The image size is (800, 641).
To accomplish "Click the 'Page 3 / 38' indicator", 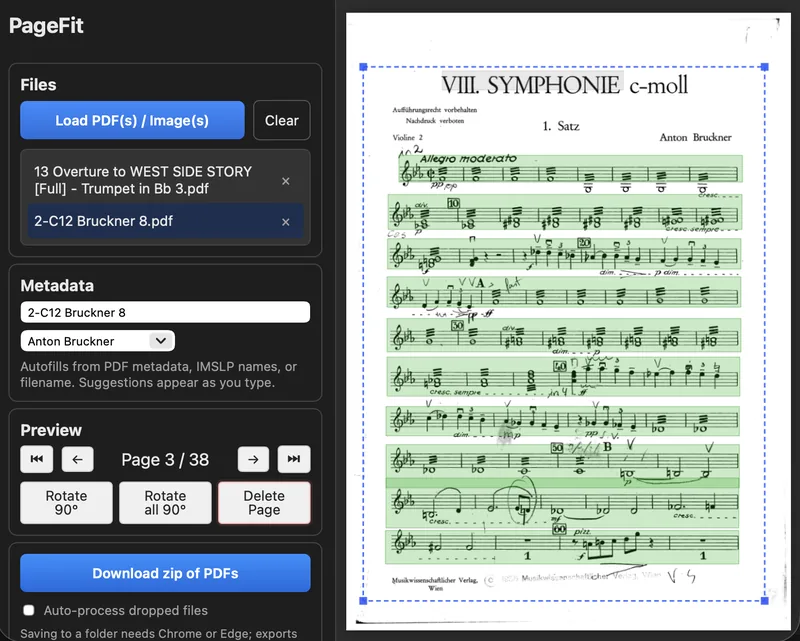I will (165, 459).
